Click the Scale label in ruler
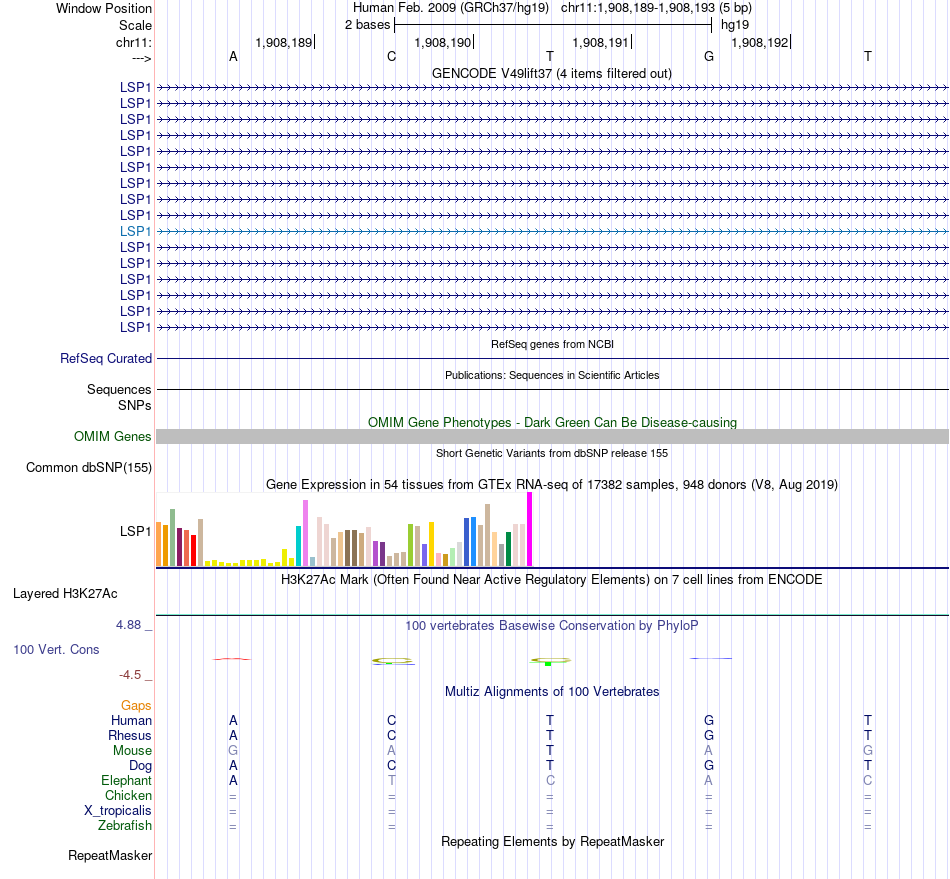Screen dimensions: 950x879 (135, 25)
